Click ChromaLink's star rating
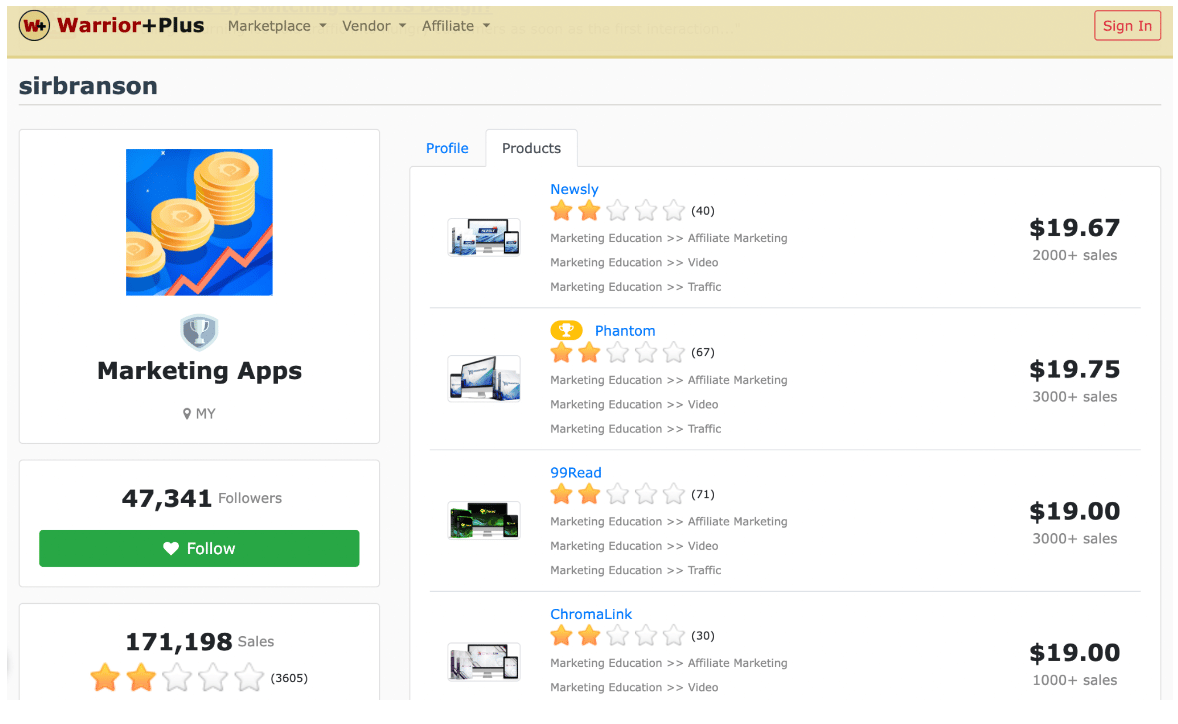 click(618, 636)
